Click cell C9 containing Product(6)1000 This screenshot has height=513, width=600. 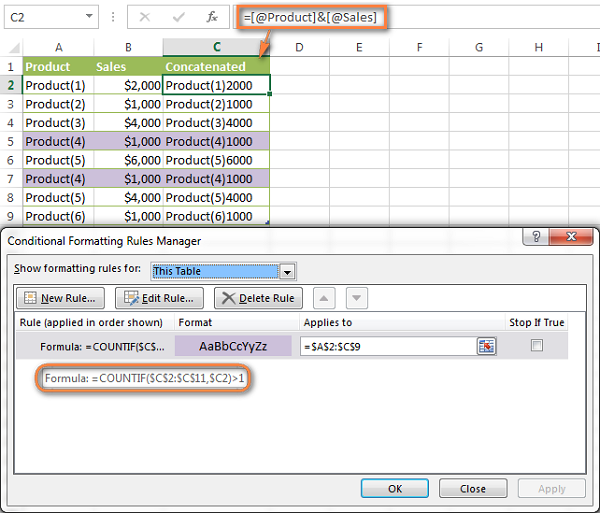pos(217,216)
